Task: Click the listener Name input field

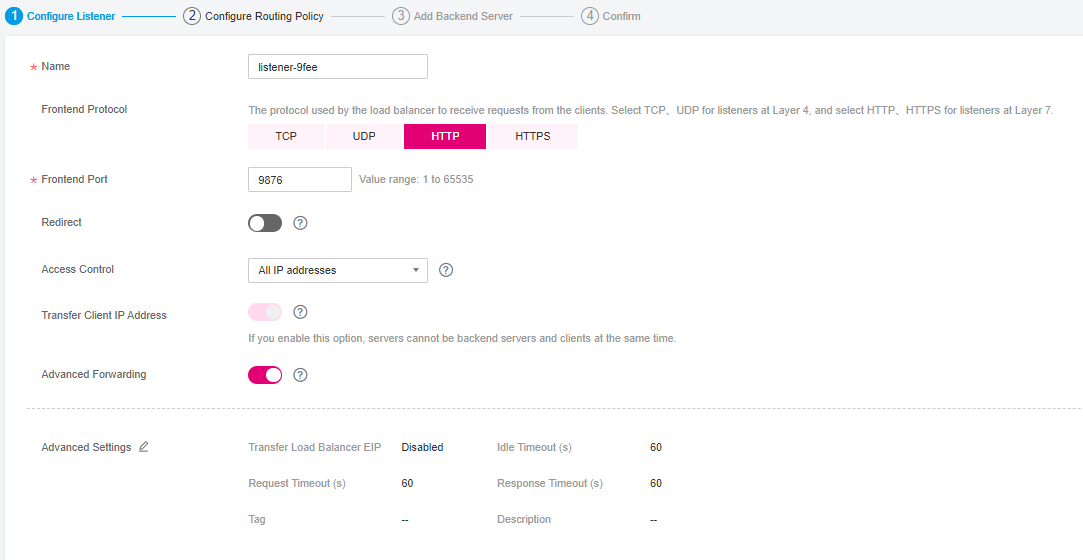Action: pos(337,66)
